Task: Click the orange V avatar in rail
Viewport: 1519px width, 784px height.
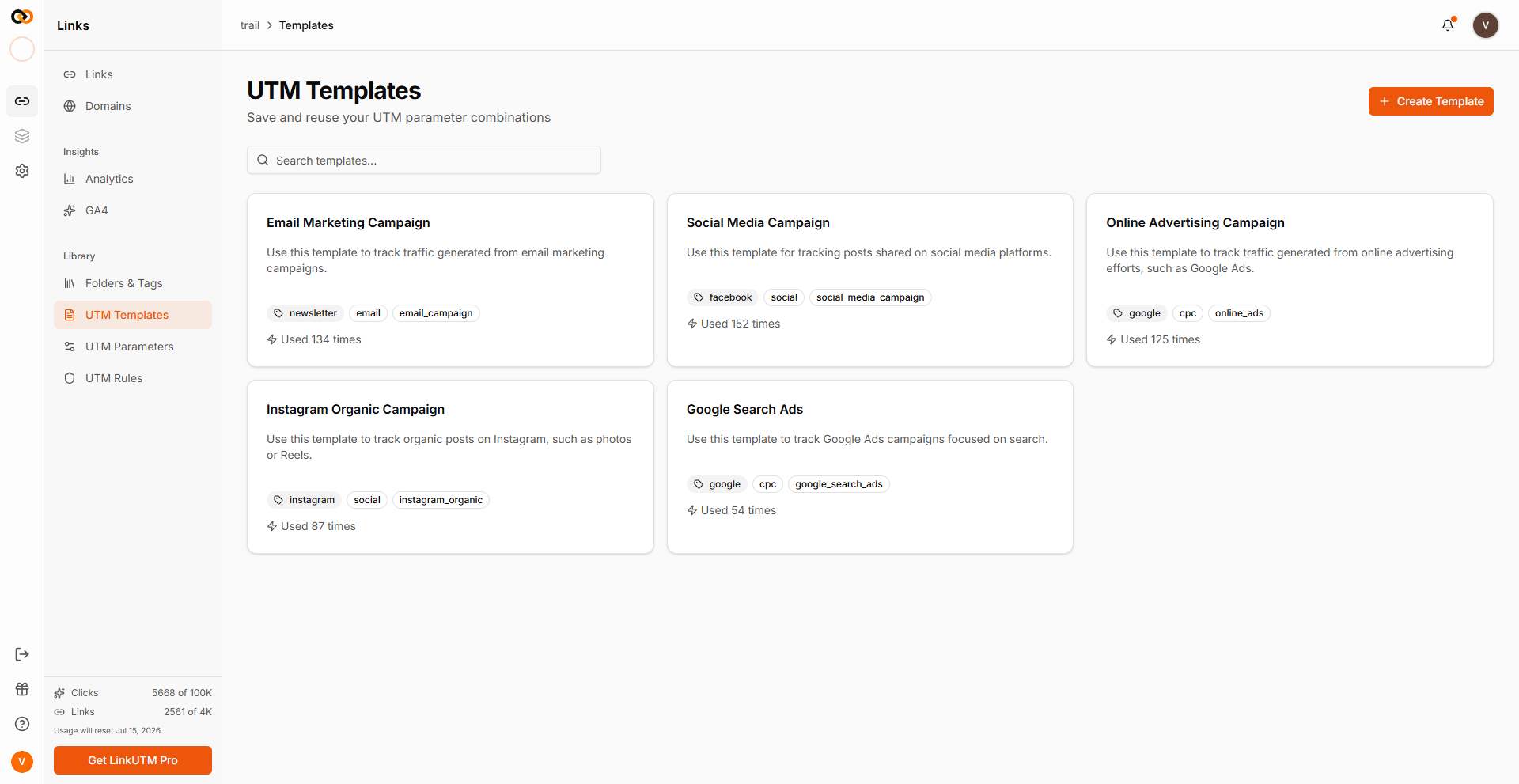Action: (22, 761)
